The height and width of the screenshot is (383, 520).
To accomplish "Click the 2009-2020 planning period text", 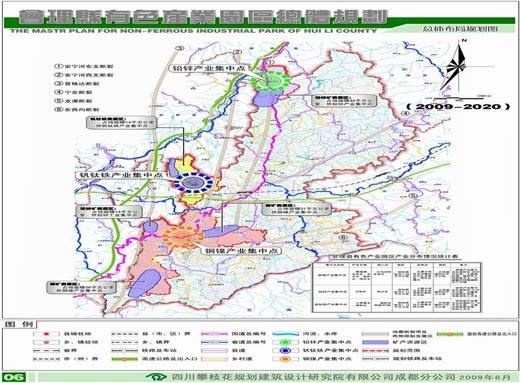I will [459, 106].
